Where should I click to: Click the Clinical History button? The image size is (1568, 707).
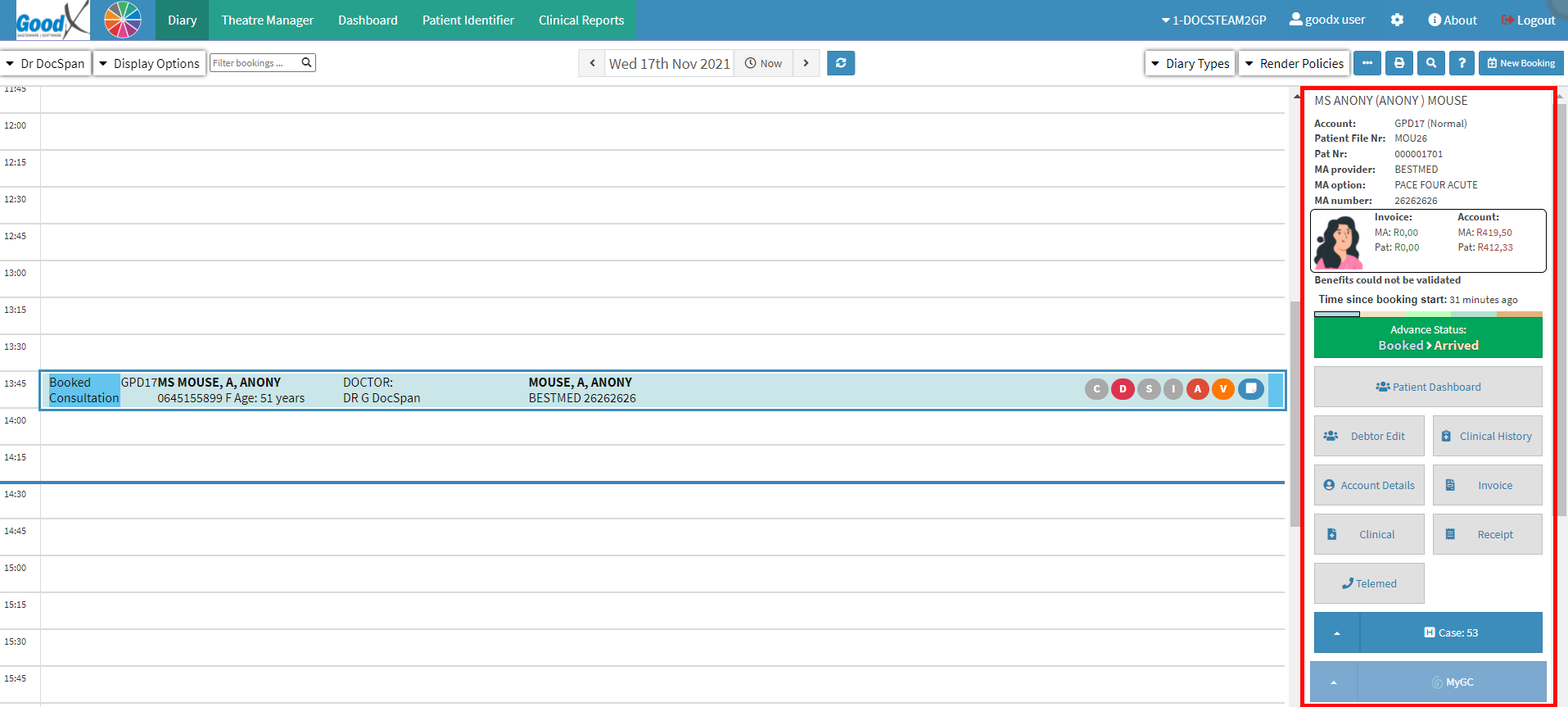[1487, 436]
